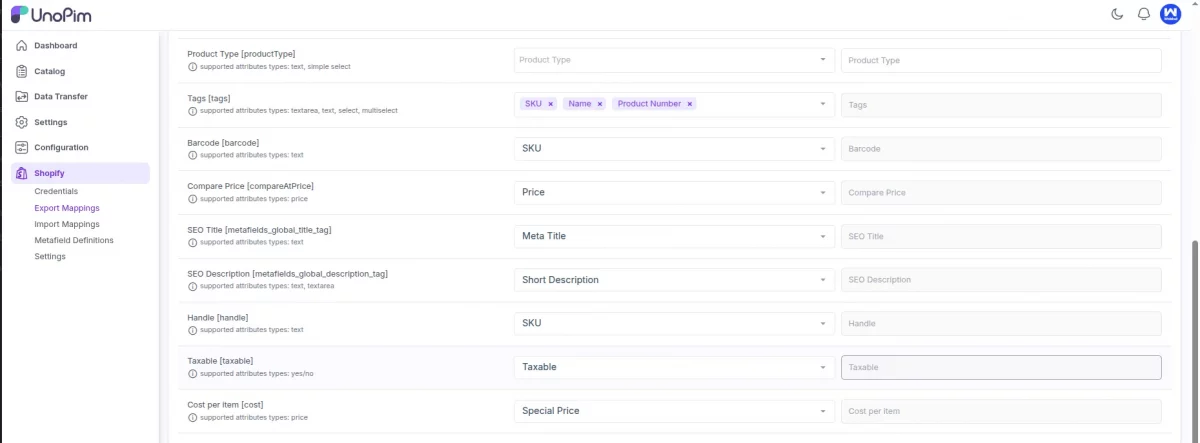
Task: Remove SKU tag chip
Action: coord(551,104)
